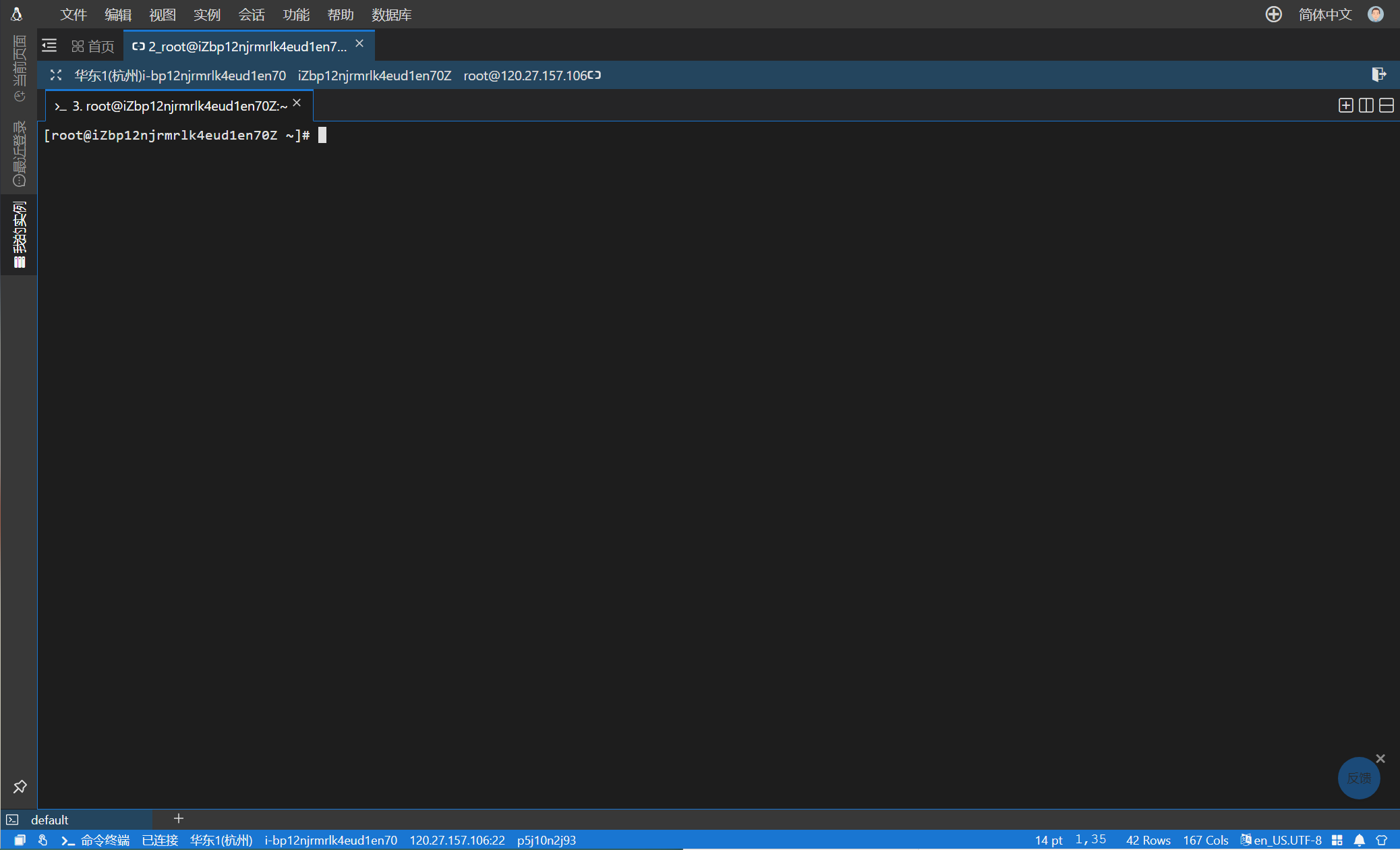Screen dimensions: 1400x850
Task: Open the 最近登录 sidebar panel
Action: [x=19, y=153]
